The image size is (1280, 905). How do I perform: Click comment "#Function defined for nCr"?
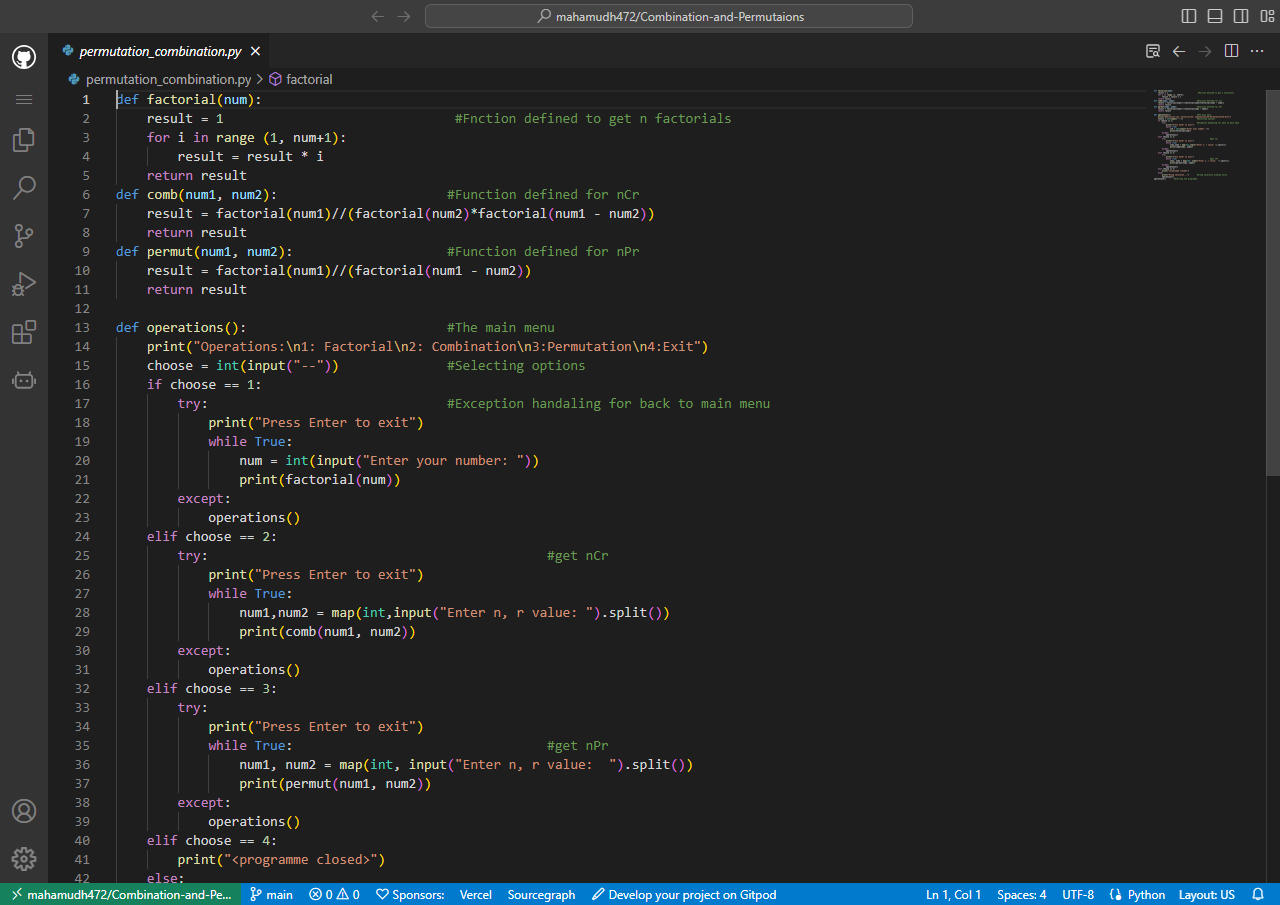(543, 194)
